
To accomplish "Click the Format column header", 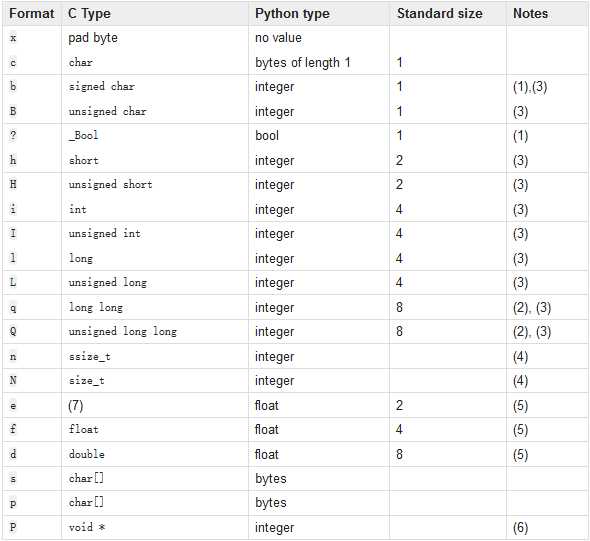I will (32, 14).
